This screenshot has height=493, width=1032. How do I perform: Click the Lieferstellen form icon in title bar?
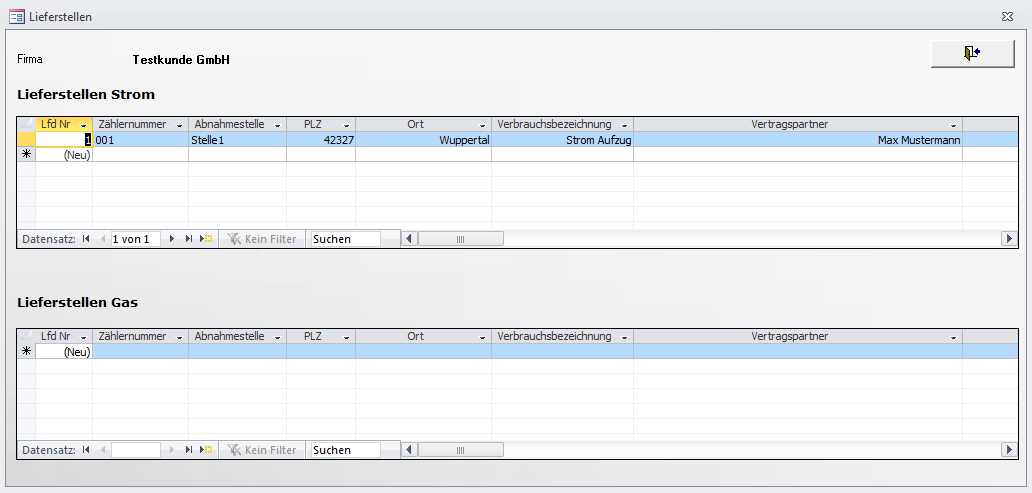16,15
